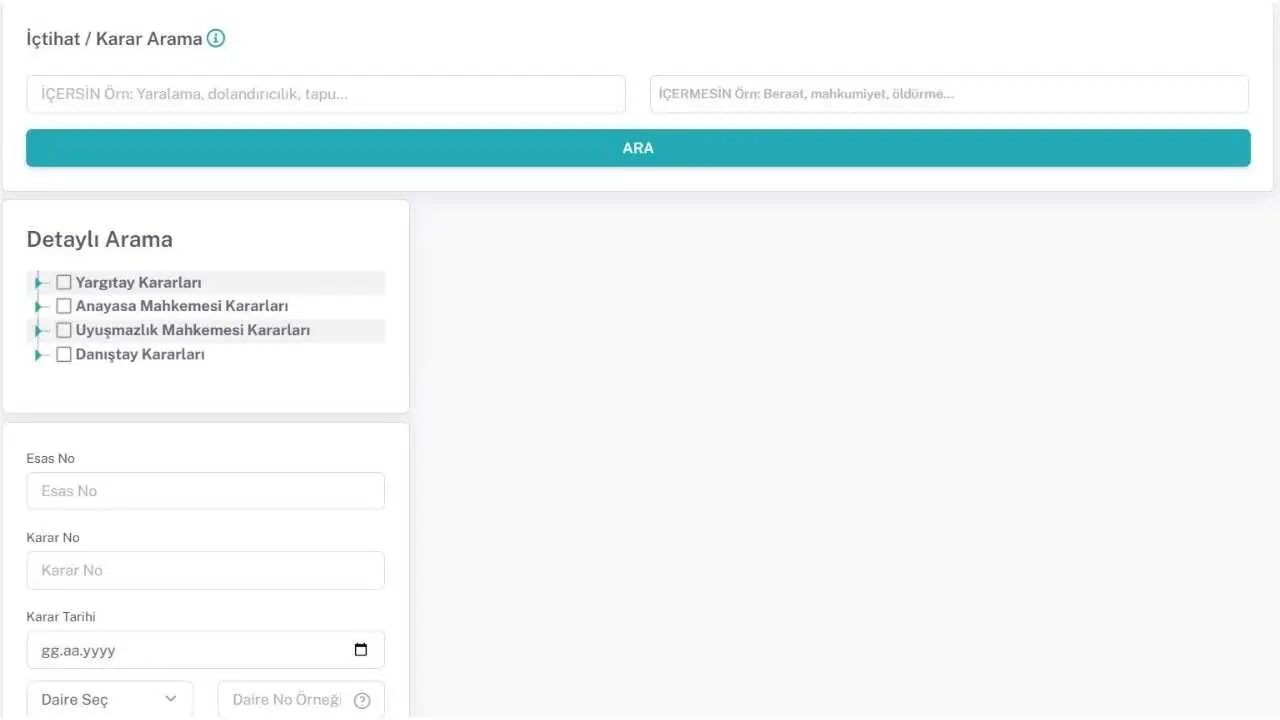Tick the Anayasa Mahkemesi Kararları checkbox
The height and width of the screenshot is (720, 1280).
[64, 306]
